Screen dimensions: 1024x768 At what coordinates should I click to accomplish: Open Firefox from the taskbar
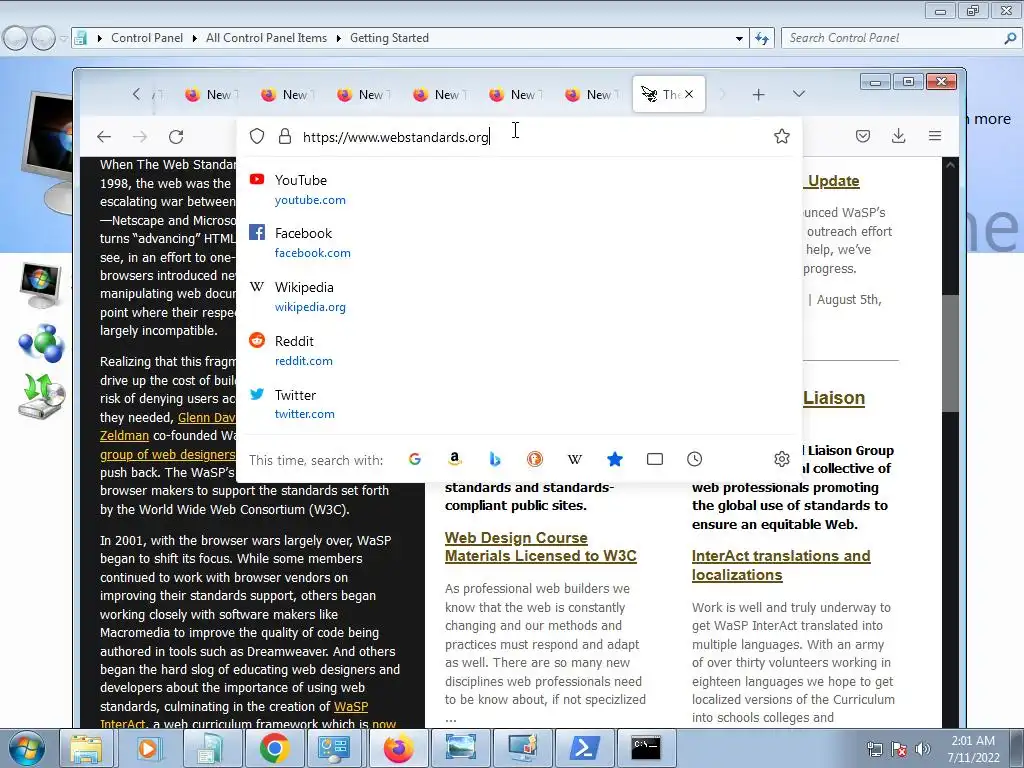point(398,748)
